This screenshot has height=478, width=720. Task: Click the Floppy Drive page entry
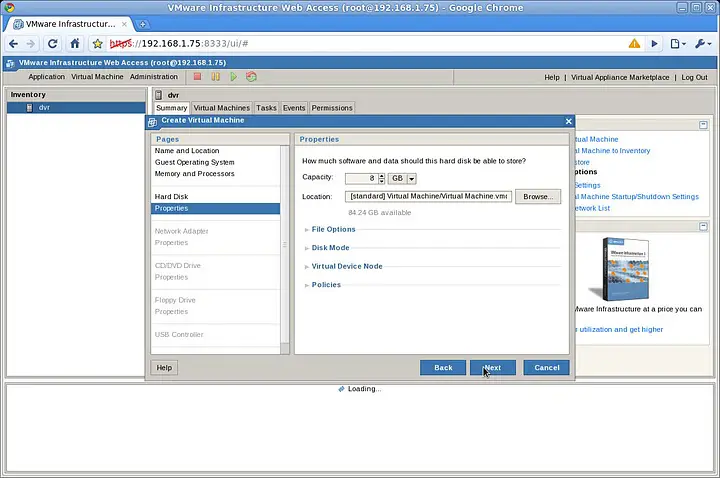click(175, 300)
